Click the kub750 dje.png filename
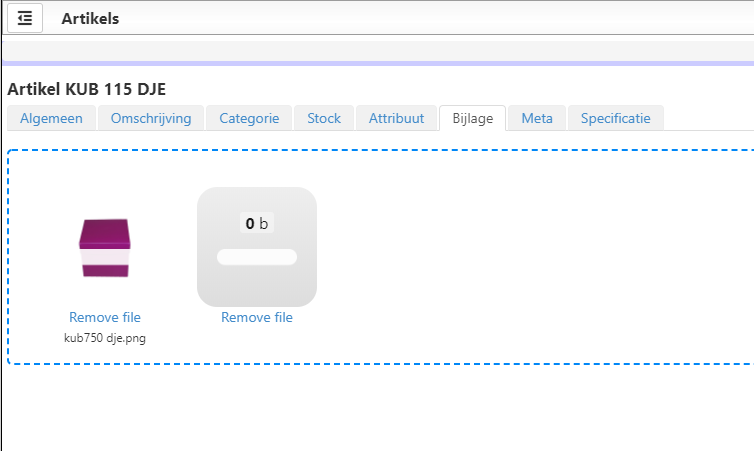The image size is (754, 451). pyautogui.click(x=105, y=337)
